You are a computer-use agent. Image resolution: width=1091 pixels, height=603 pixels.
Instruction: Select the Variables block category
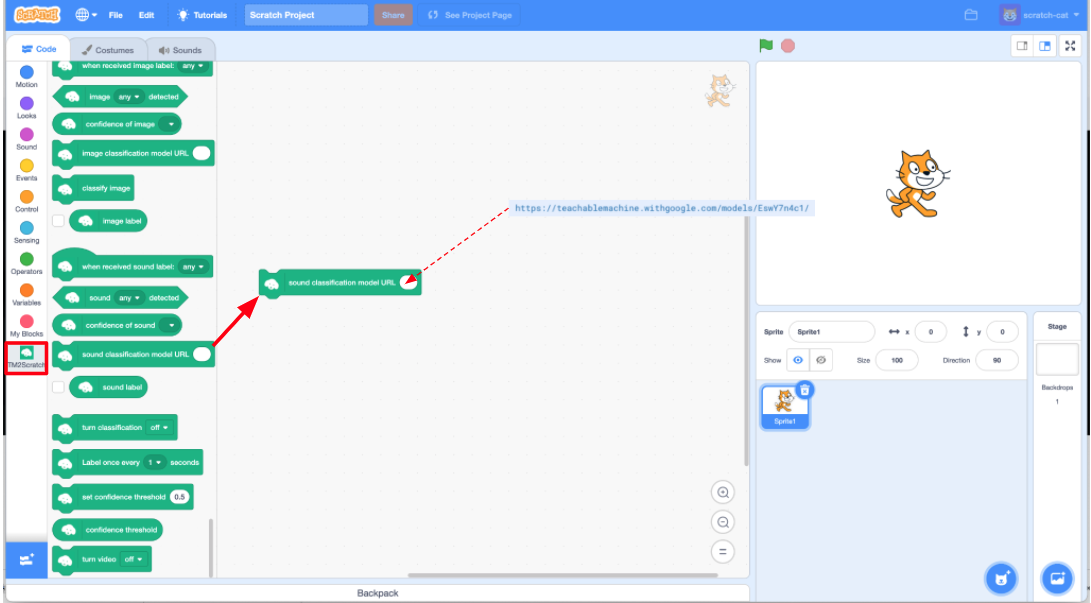[26, 295]
